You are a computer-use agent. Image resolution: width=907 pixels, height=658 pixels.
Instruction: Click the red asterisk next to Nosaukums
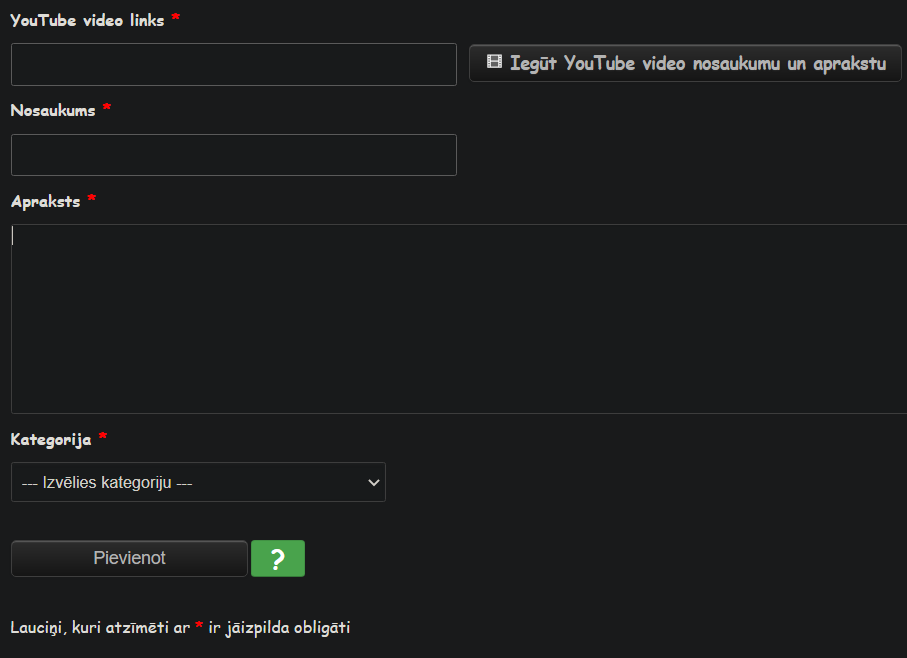106,107
